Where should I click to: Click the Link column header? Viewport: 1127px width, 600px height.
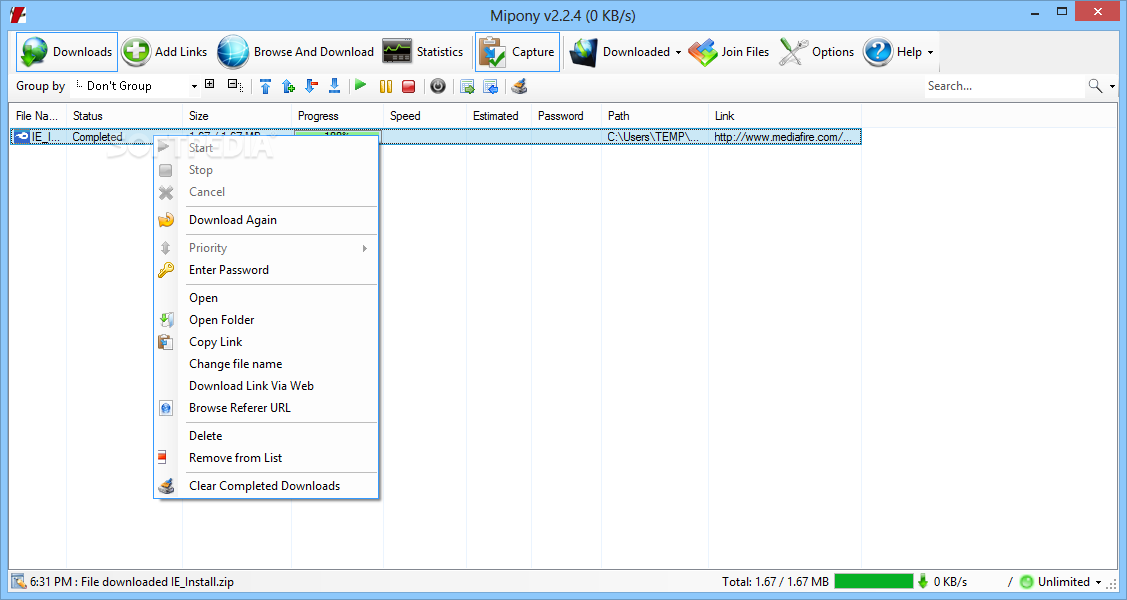point(785,116)
